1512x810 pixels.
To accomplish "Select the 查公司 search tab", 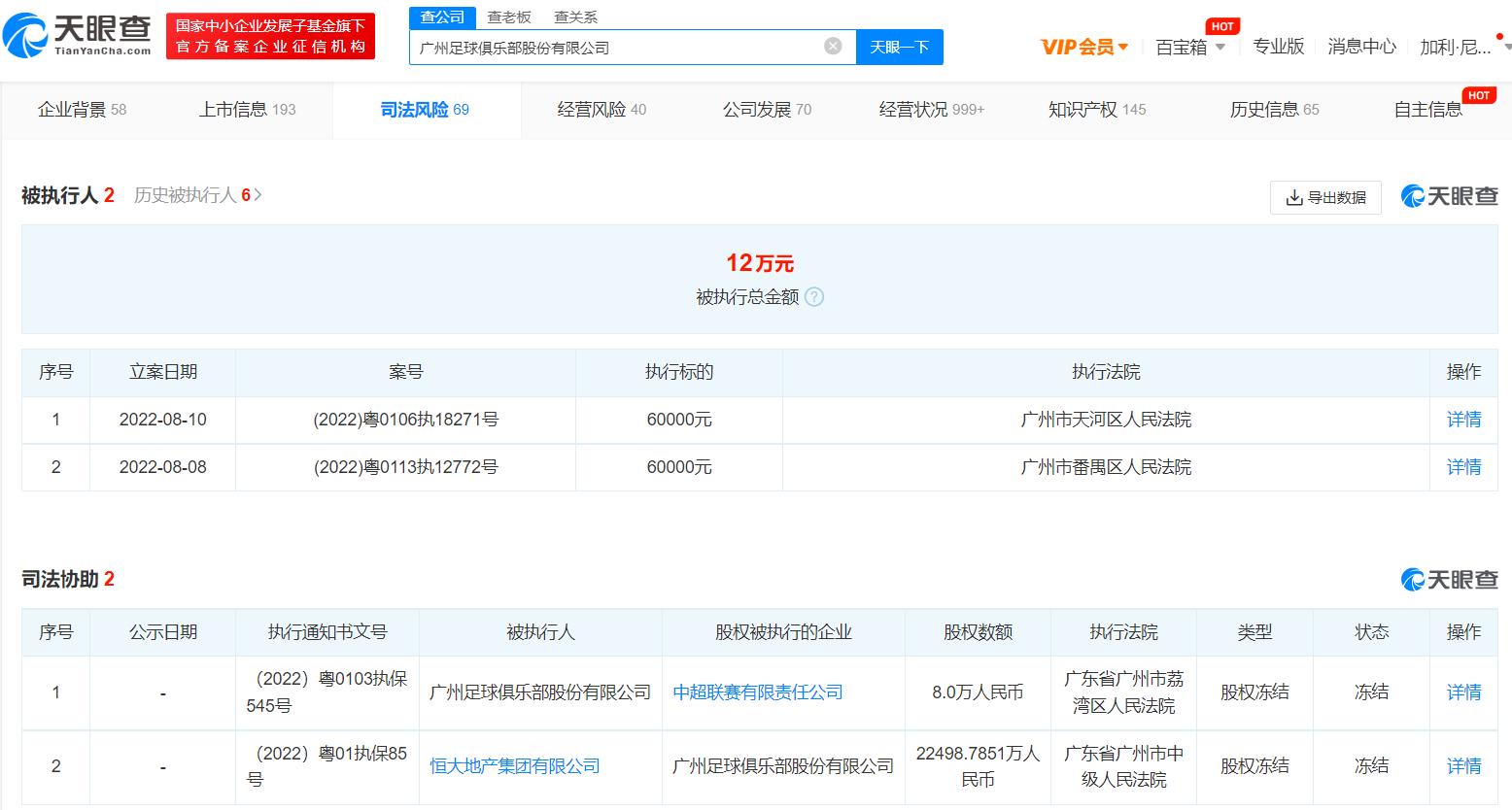I will coord(442,17).
